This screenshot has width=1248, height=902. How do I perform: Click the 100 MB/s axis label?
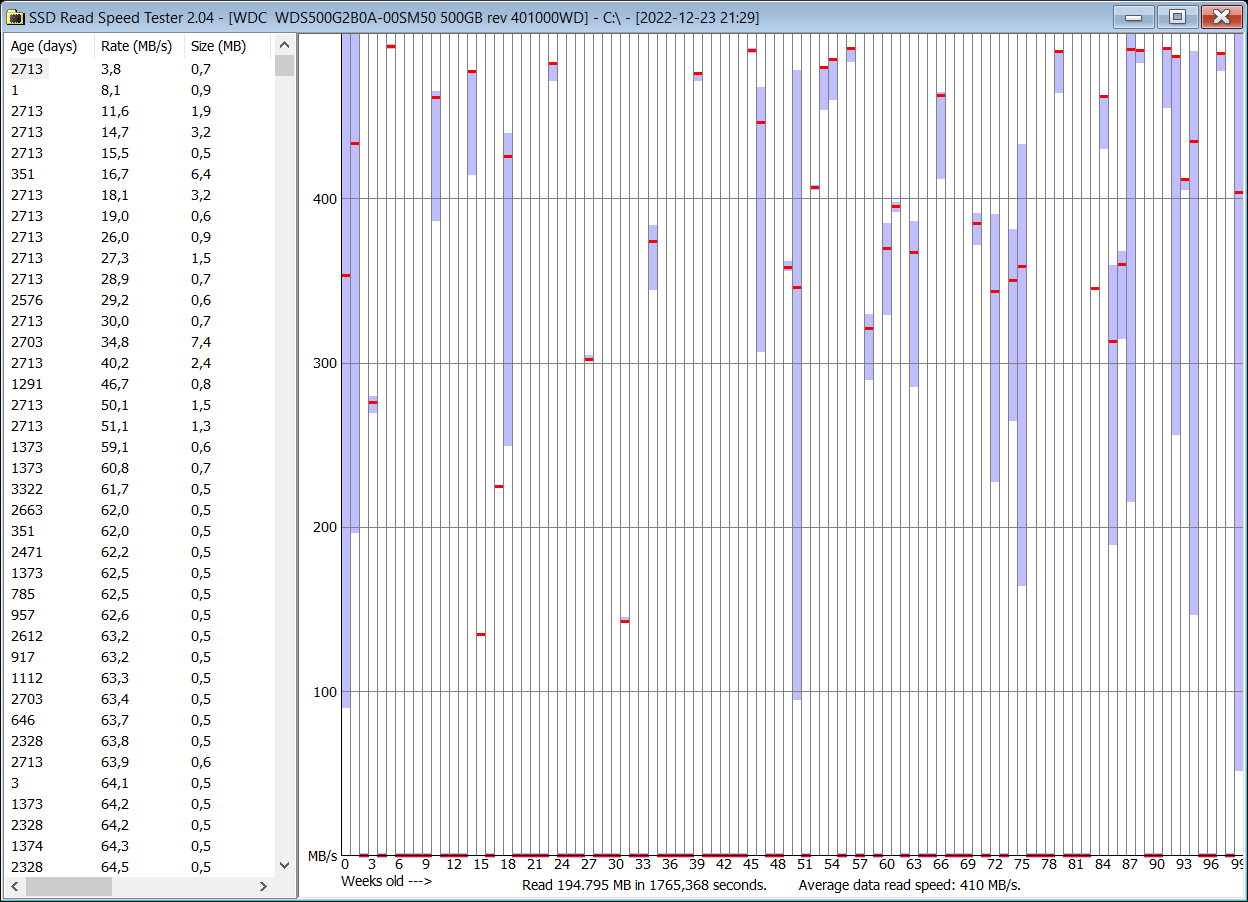325,691
